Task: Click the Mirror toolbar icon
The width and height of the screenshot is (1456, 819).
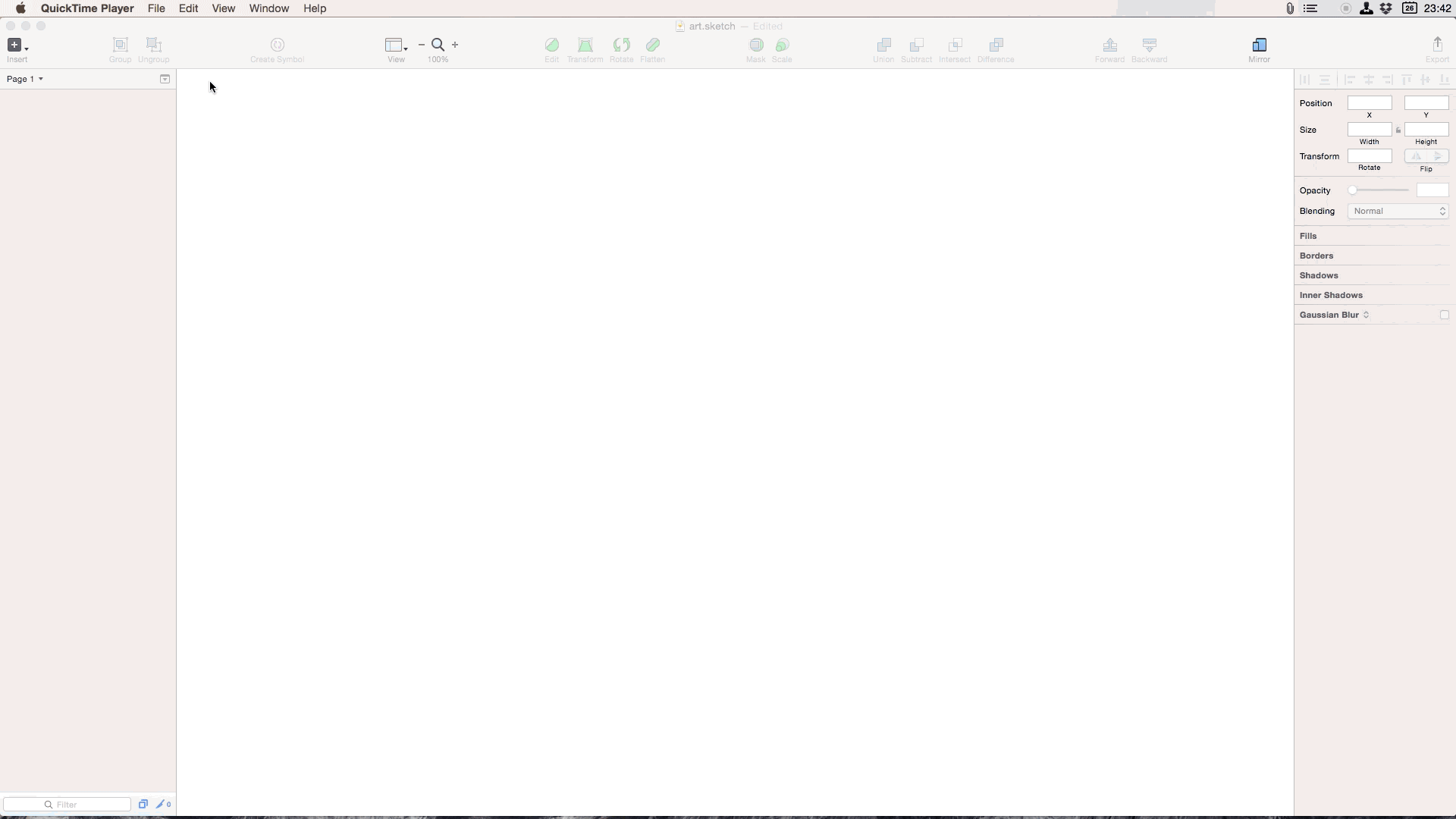Action: tap(1259, 45)
